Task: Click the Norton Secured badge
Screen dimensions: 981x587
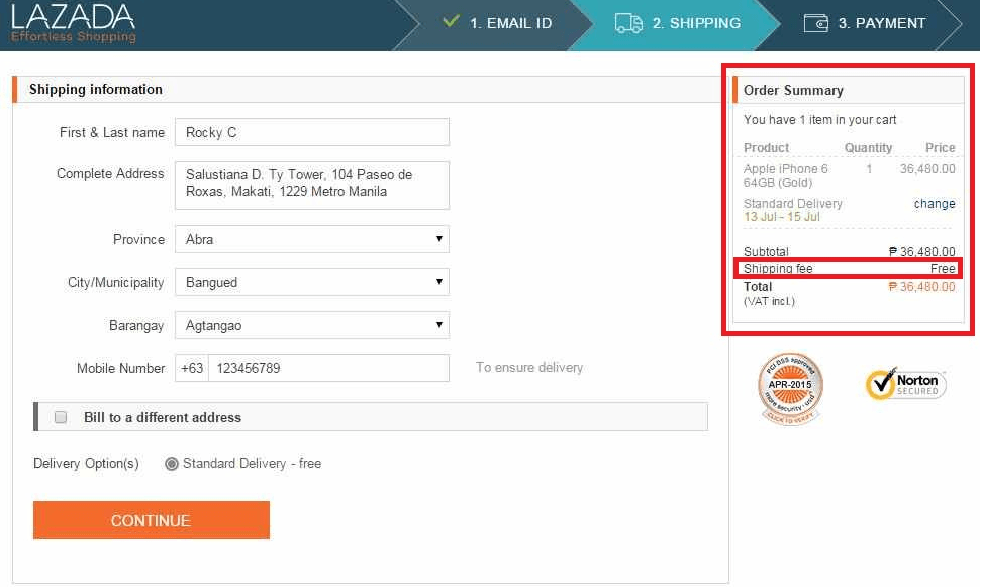Action: (x=903, y=383)
